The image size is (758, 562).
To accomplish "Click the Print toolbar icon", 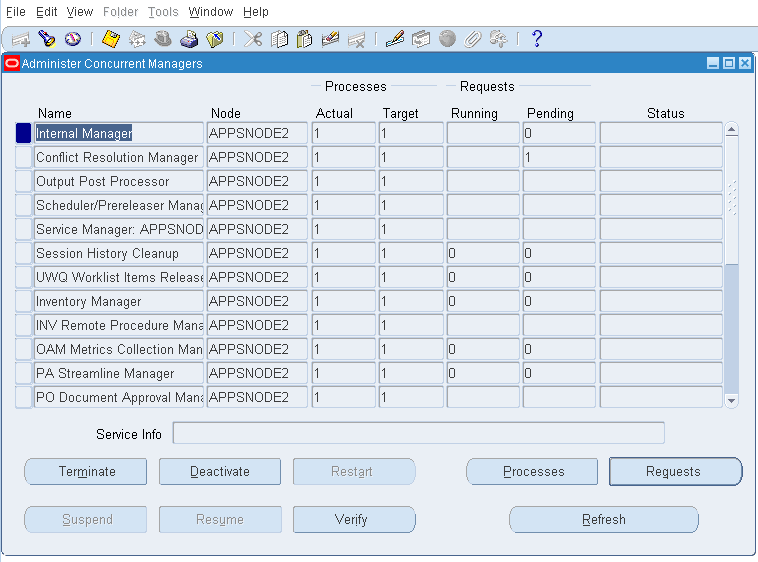I will click(x=189, y=39).
